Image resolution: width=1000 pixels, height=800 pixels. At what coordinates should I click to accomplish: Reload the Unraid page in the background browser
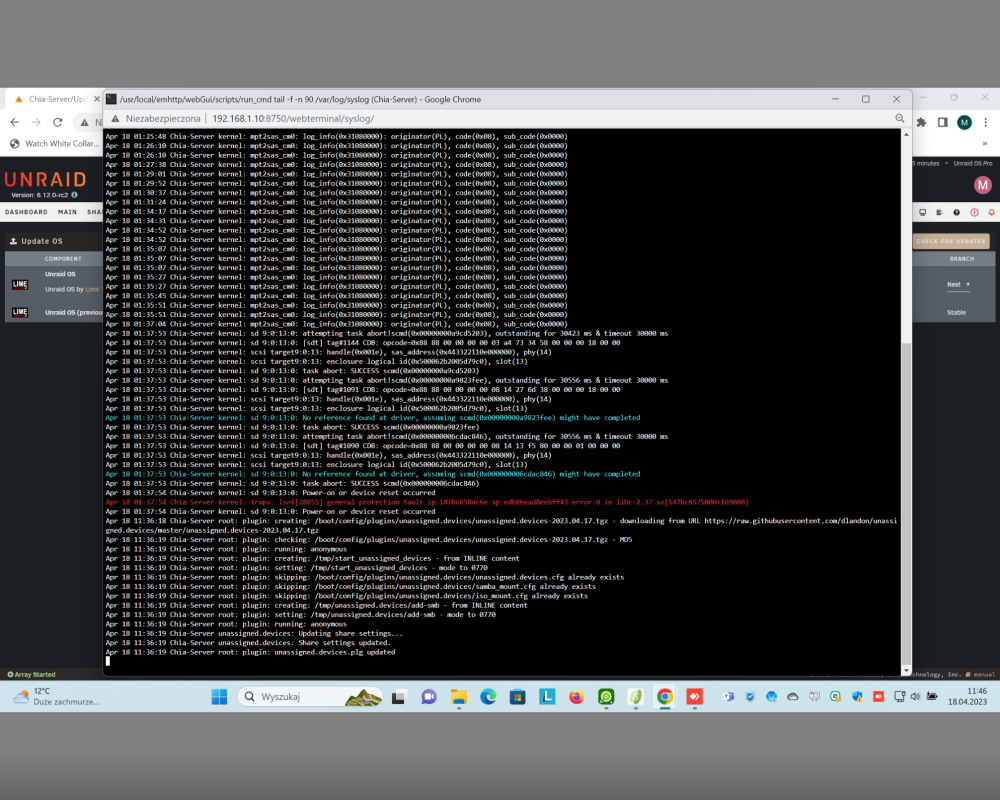57,122
